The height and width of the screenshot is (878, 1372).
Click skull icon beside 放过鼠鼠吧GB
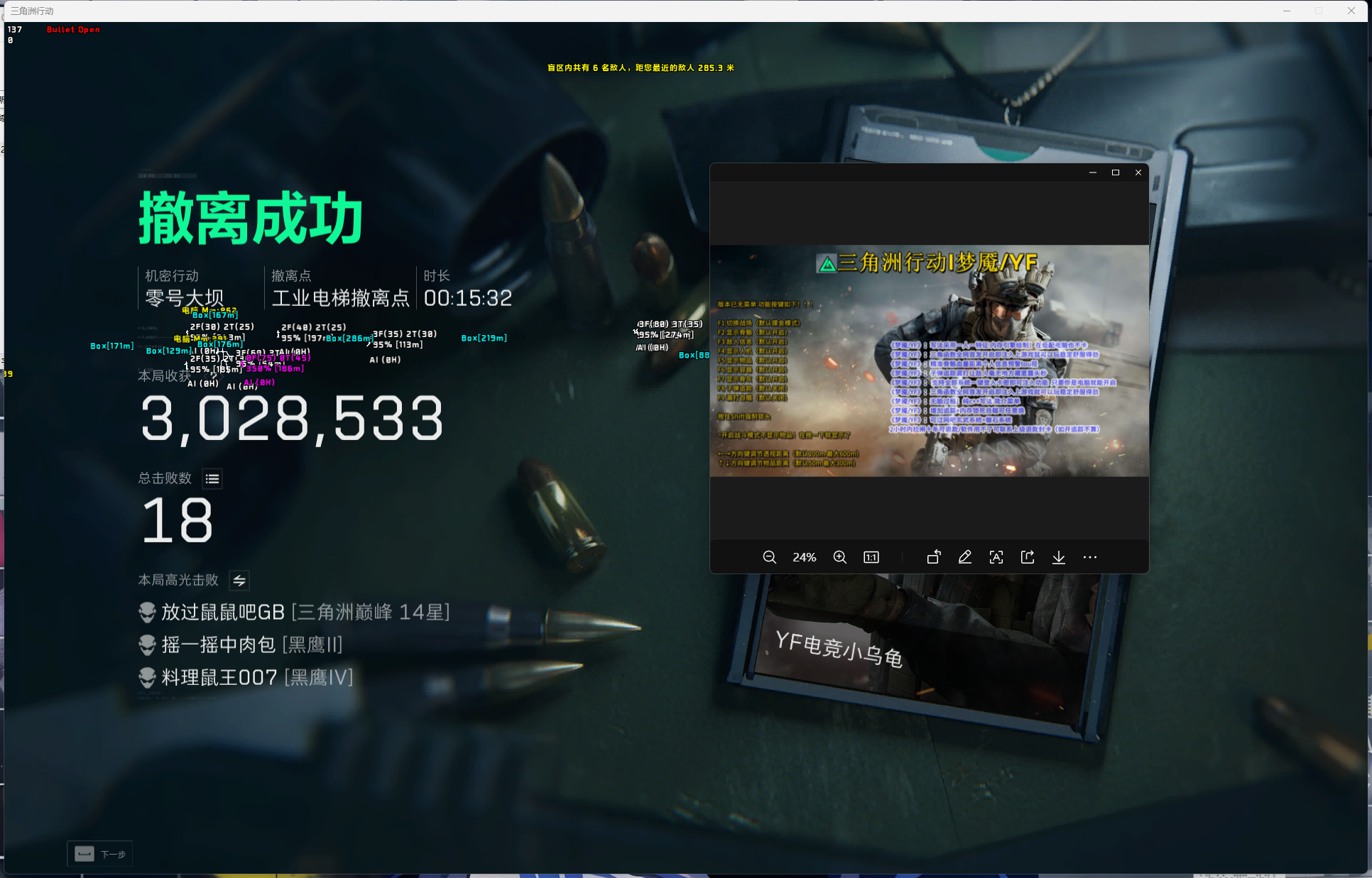click(147, 612)
